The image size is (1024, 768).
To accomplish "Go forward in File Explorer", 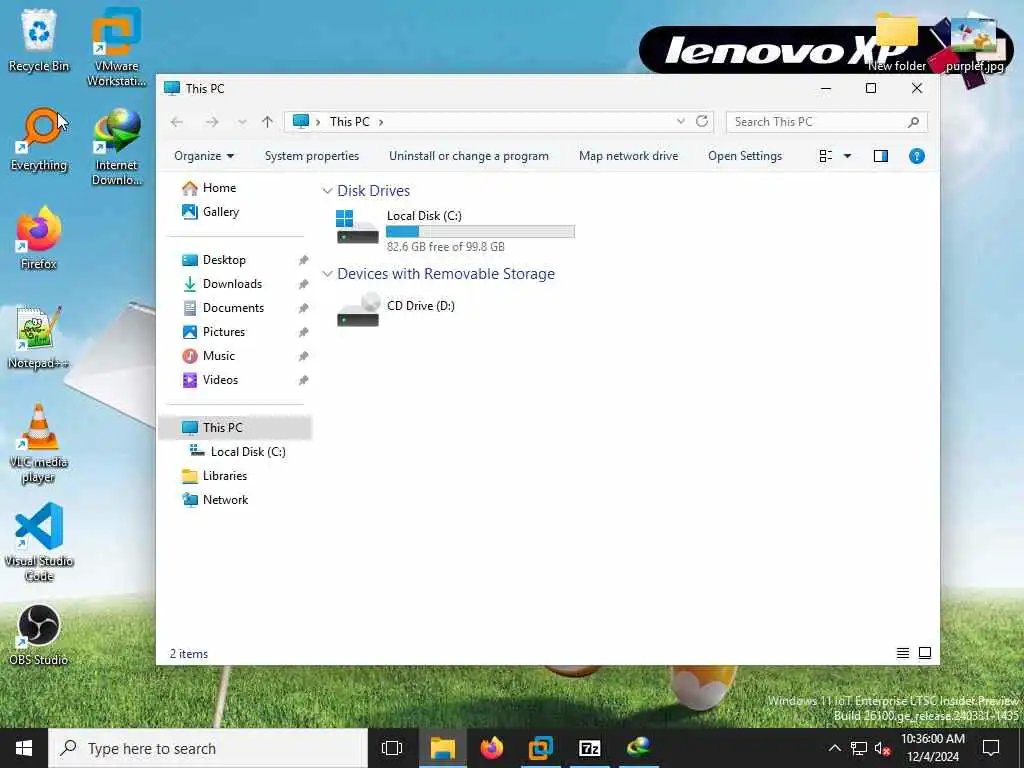I will [x=212, y=122].
